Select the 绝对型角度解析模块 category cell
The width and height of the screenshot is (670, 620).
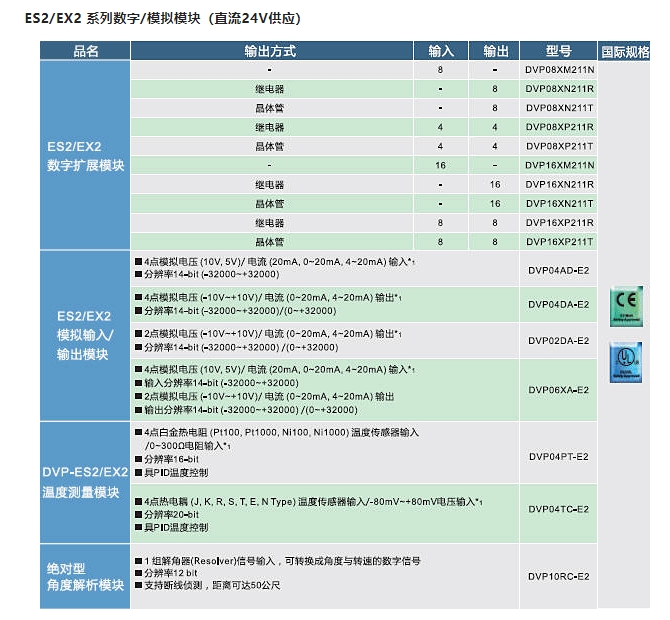coord(86,576)
